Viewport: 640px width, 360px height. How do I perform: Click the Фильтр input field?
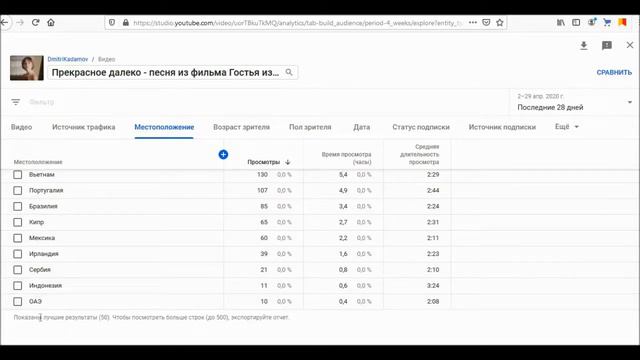point(42,102)
